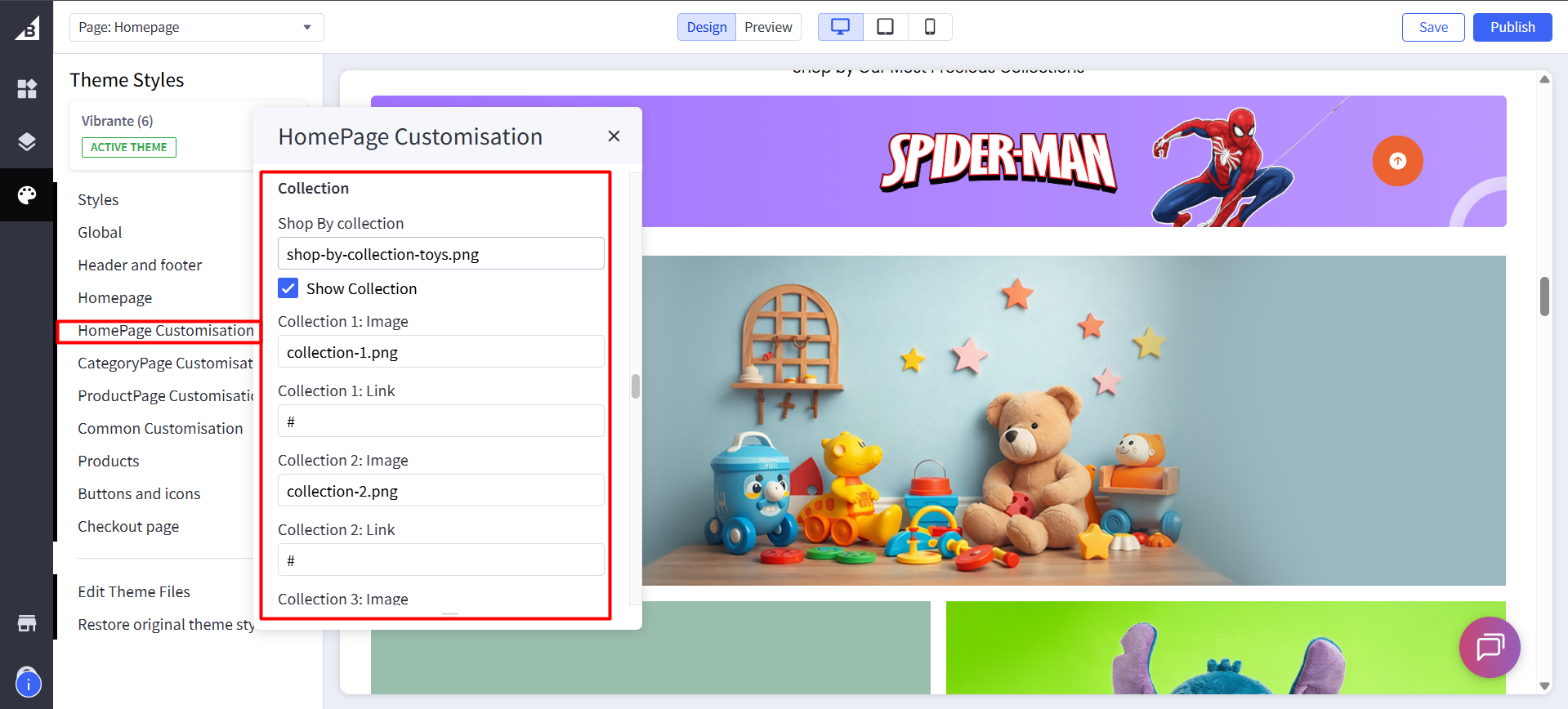This screenshot has height=709, width=1568.
Task: Click the customisation panel scrollbar thumb
Action: point(635,386)
